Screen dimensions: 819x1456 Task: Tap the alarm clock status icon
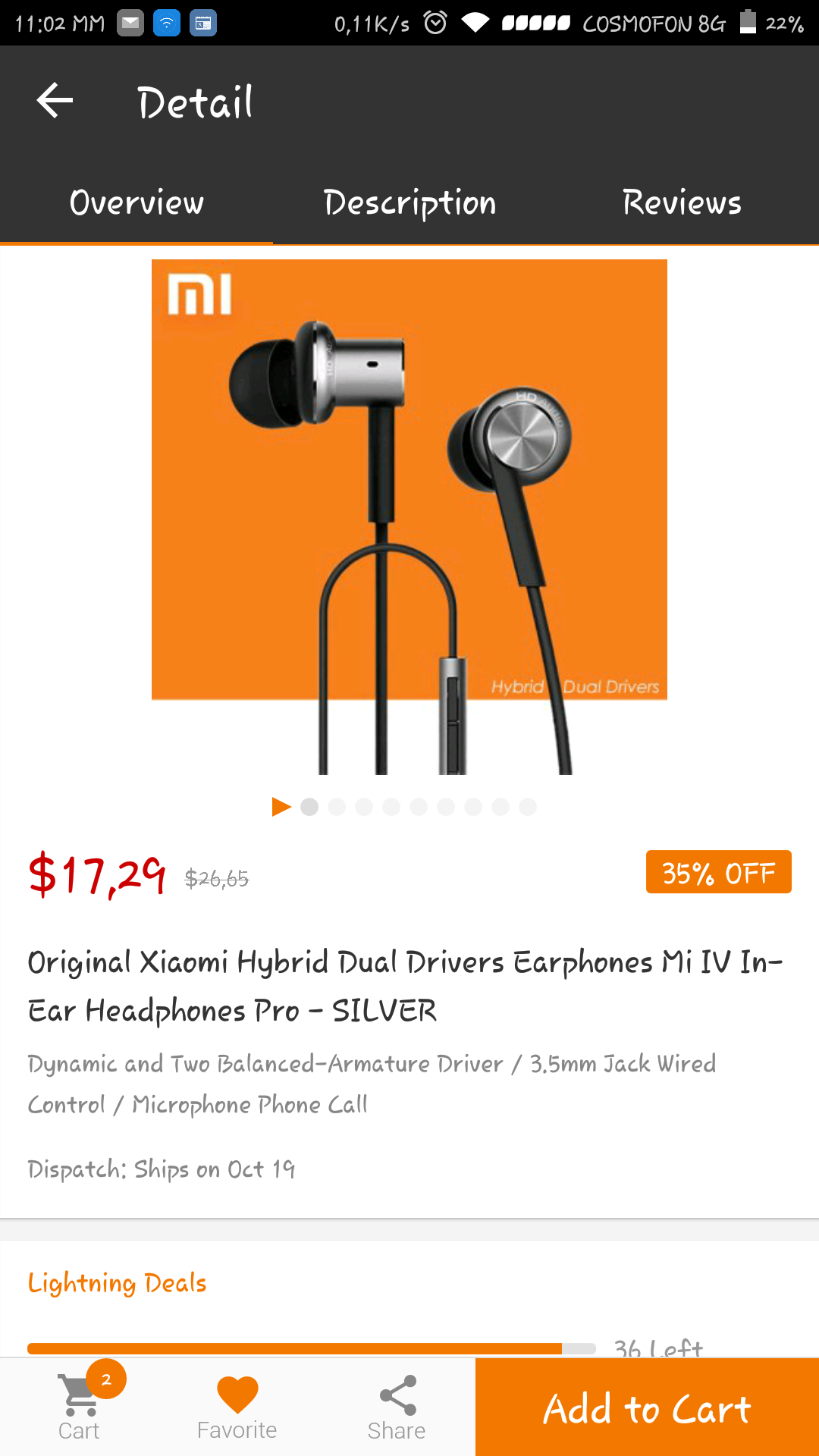435,23
